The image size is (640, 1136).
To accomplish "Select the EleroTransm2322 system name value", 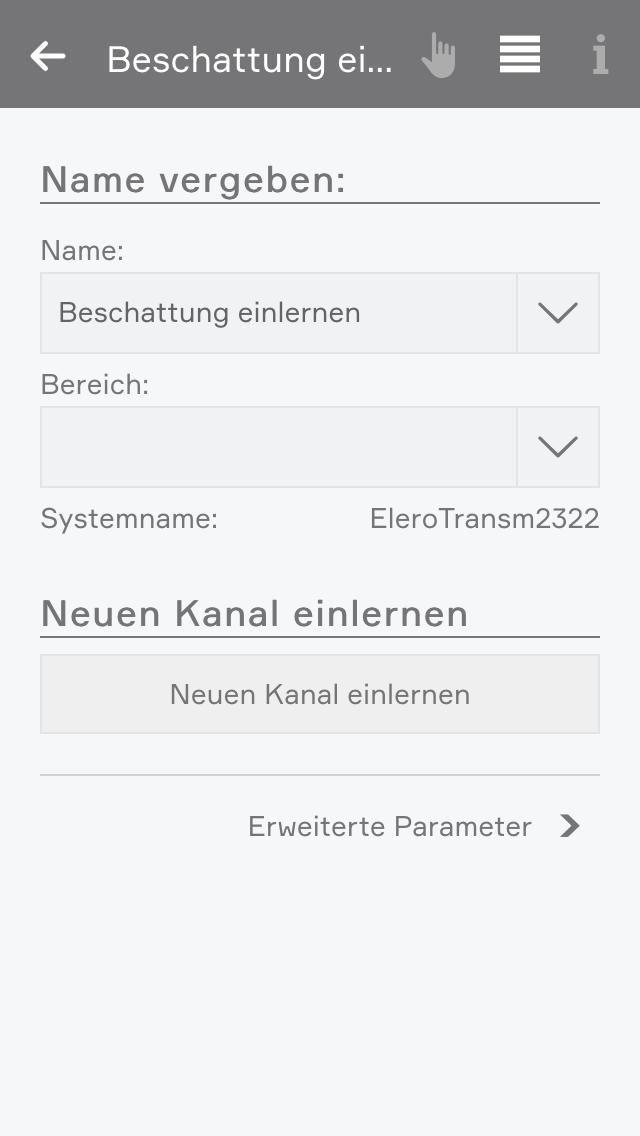I will [484, 519].
